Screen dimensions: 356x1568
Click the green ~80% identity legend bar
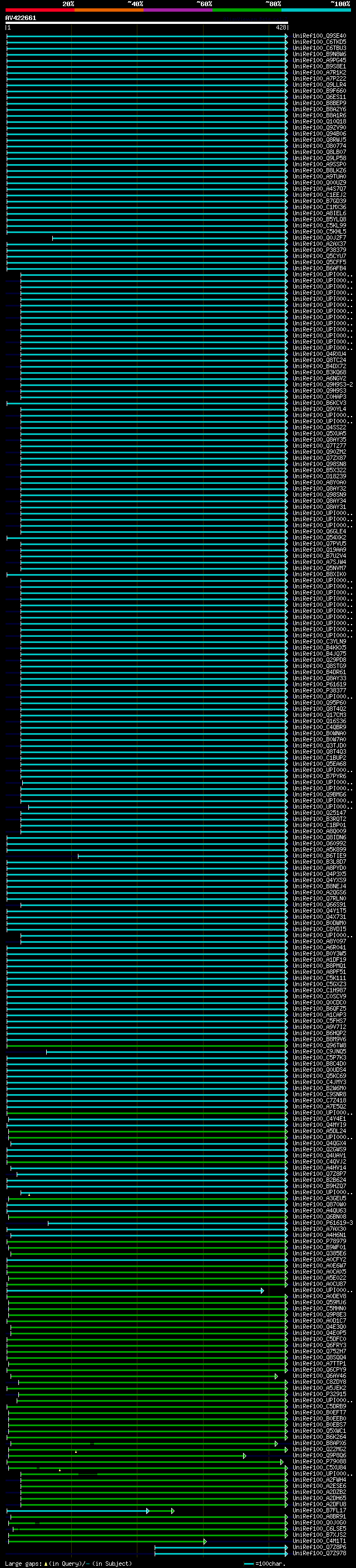coord(247,10)
